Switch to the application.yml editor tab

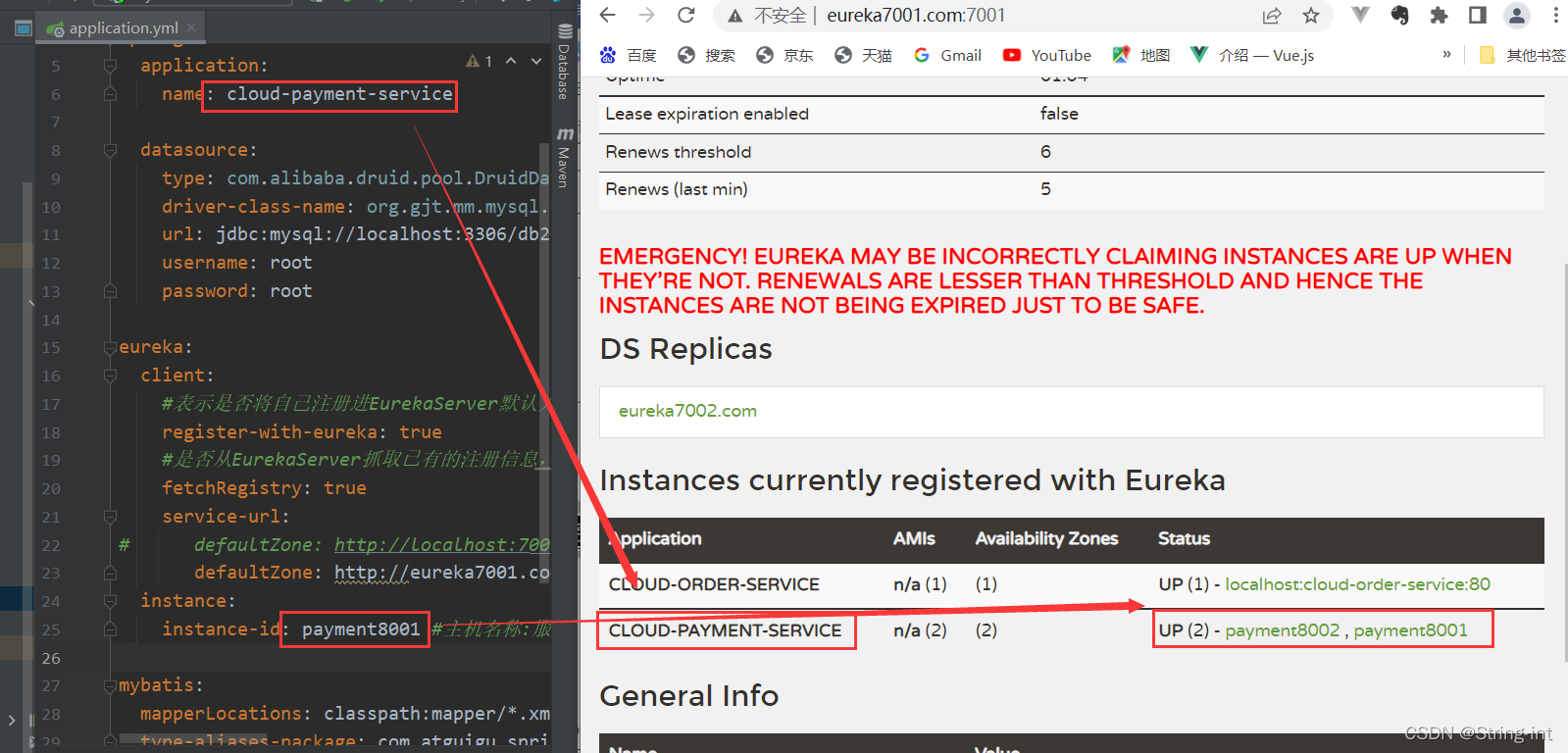[123, 27]
